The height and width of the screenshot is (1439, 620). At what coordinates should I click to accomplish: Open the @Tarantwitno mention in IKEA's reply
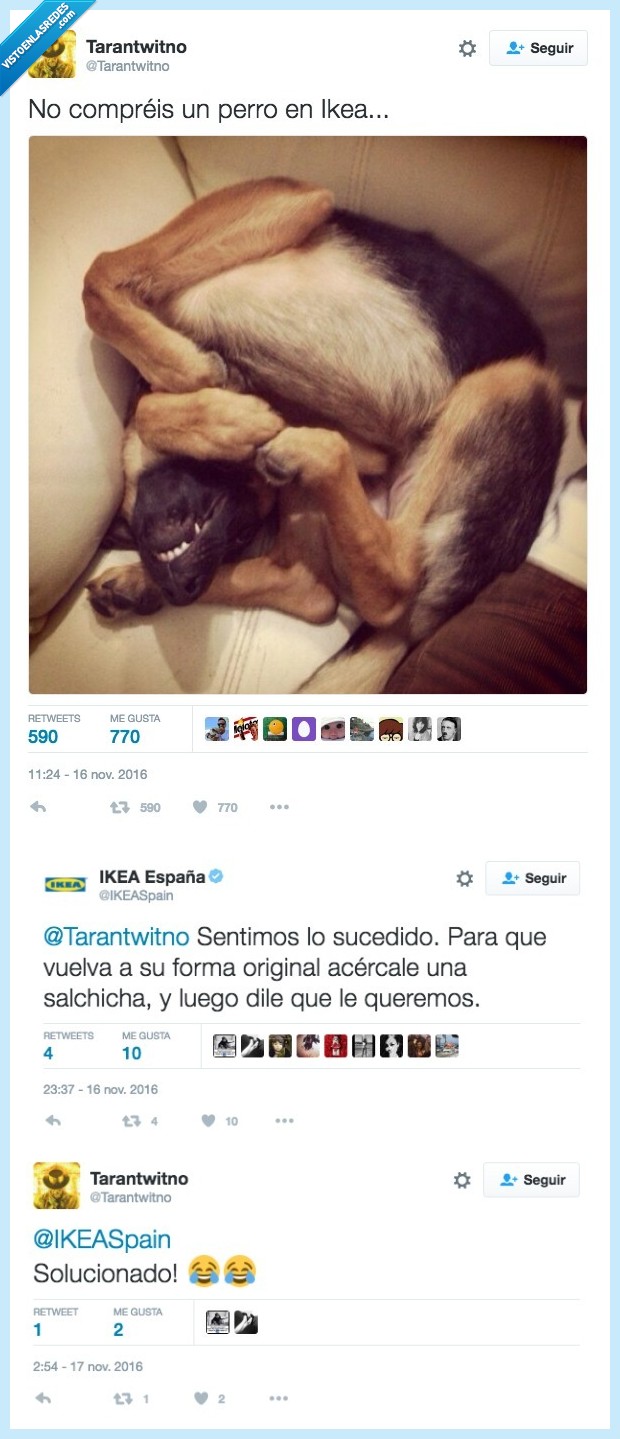[x=116, y=937]
